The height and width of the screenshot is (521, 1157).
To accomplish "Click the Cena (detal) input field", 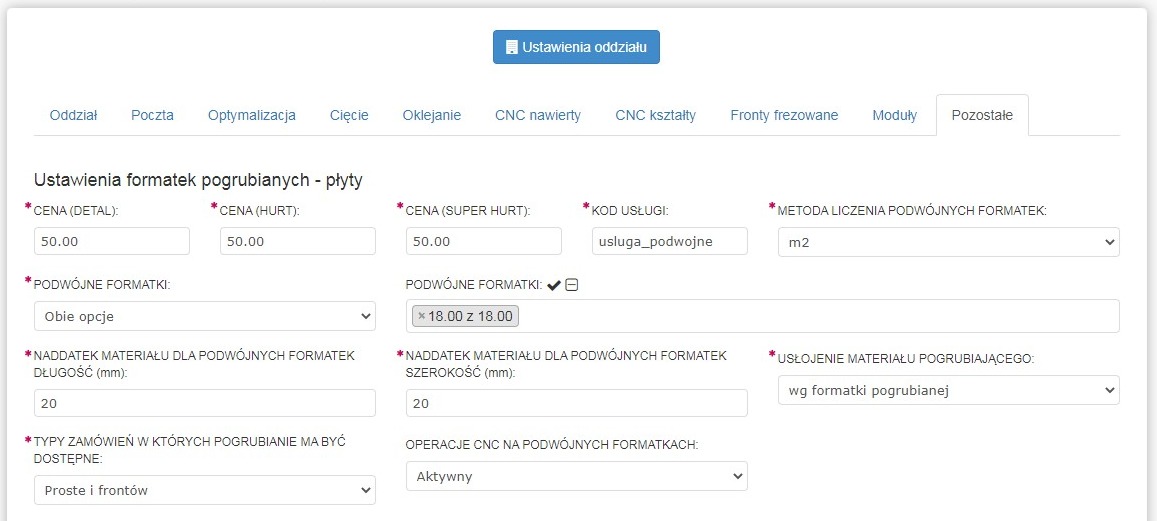I will (112, 241).
